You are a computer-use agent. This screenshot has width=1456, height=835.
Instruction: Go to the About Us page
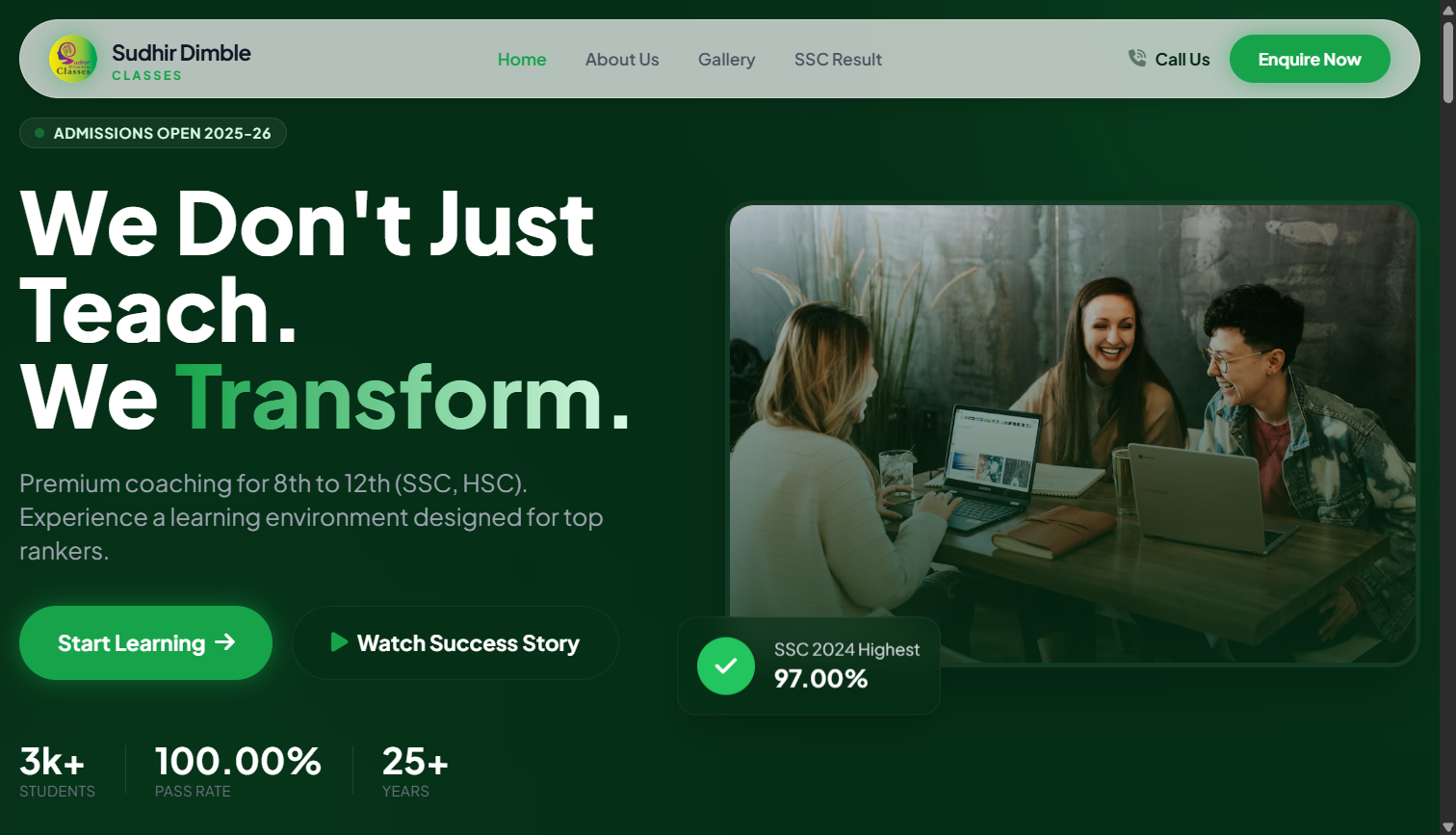[x=622, y=60]
